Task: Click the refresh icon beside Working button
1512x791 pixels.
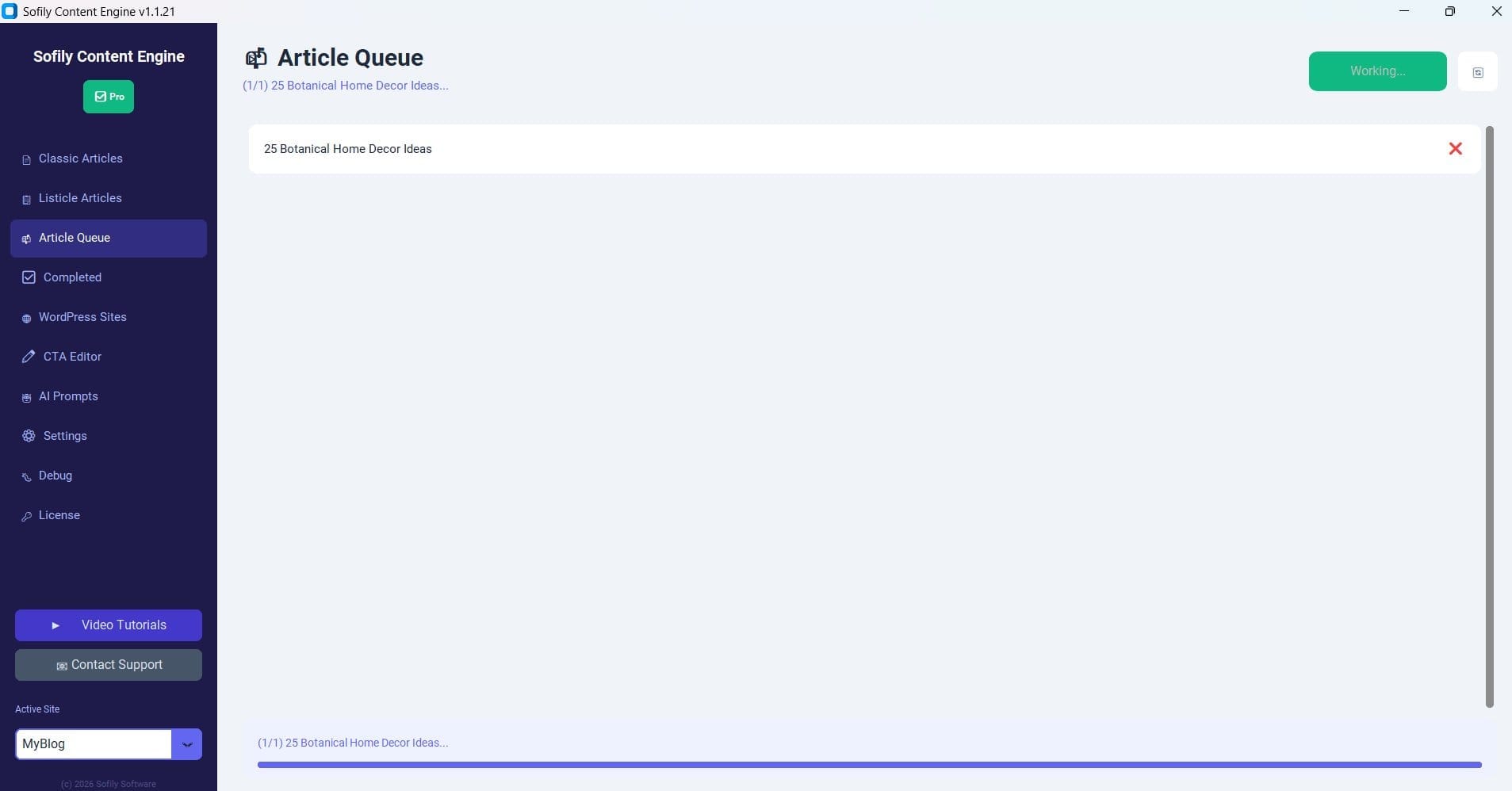Action: click(x=1478, y=72)
